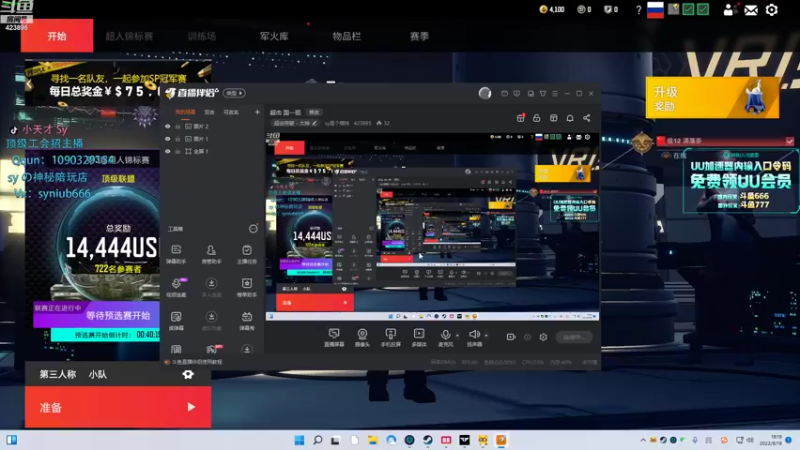The height and width of the screenshot is (450, 800).
Task: Open 视频连麦 tool in the toolbox
Action: click(176, 287)
